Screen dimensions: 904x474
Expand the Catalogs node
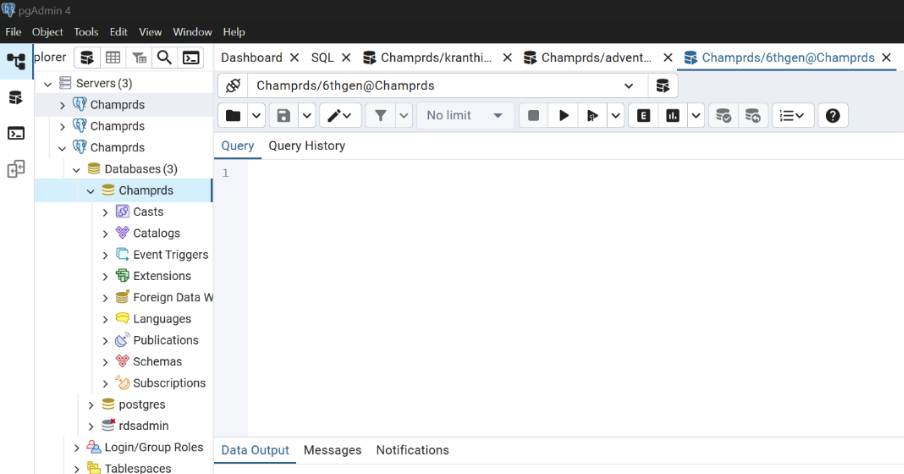pyautogui.click(x=105, y=234)
